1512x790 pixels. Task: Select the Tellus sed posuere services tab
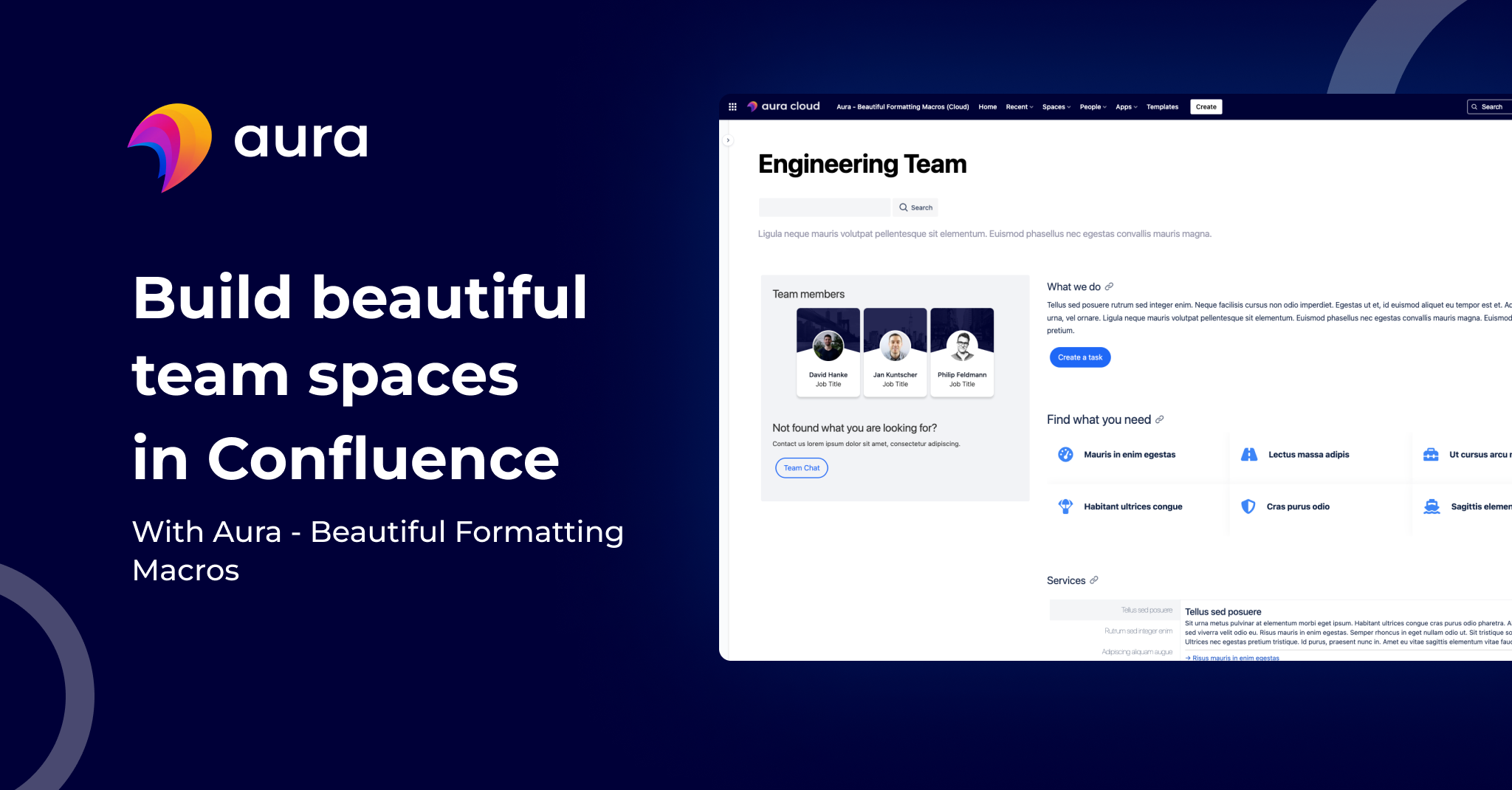point(1115,610)
